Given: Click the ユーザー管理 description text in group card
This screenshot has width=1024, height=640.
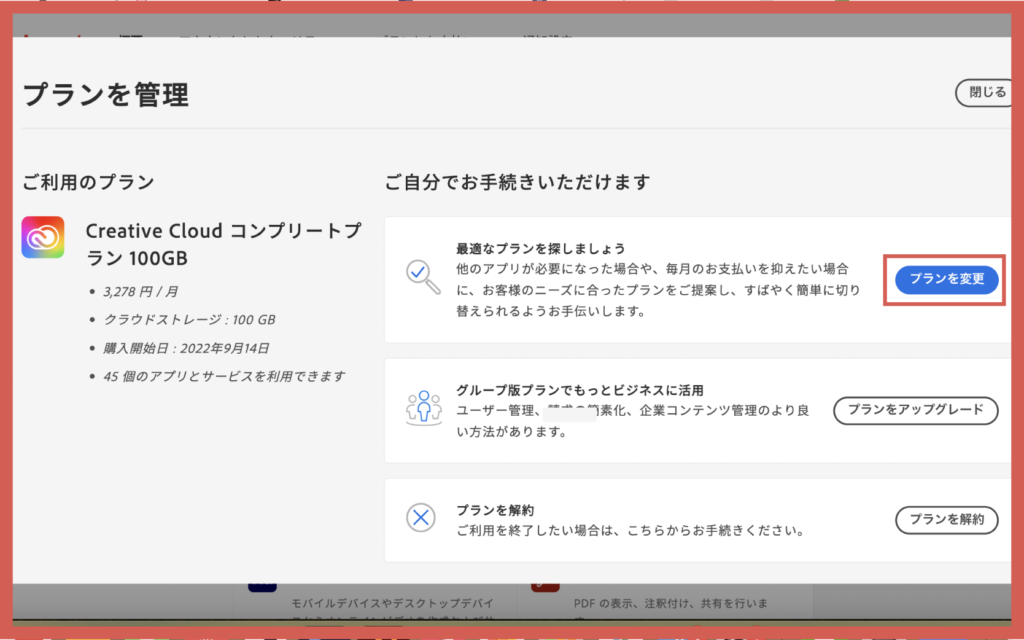Looking at the screenshot, I should 633,421.
